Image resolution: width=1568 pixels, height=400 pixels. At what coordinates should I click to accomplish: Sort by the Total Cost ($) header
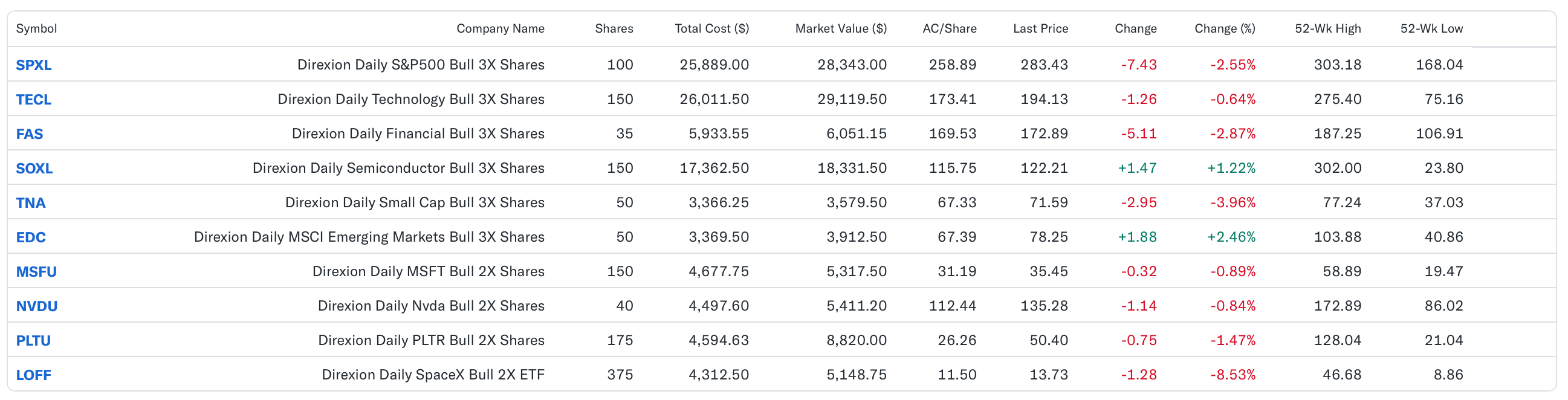tap(711, 28)
